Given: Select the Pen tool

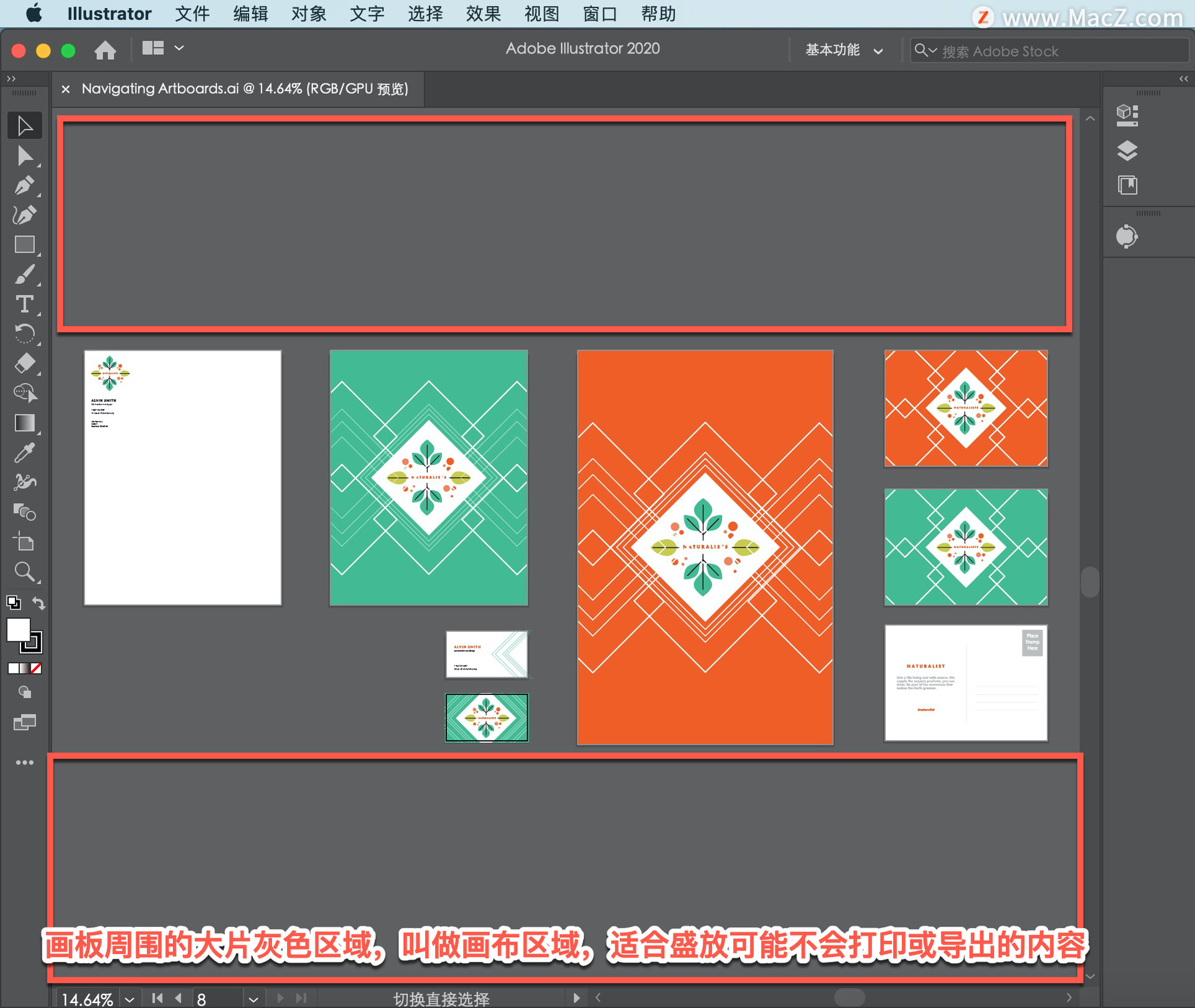Looking at the screenshot, I should (24, 186).
